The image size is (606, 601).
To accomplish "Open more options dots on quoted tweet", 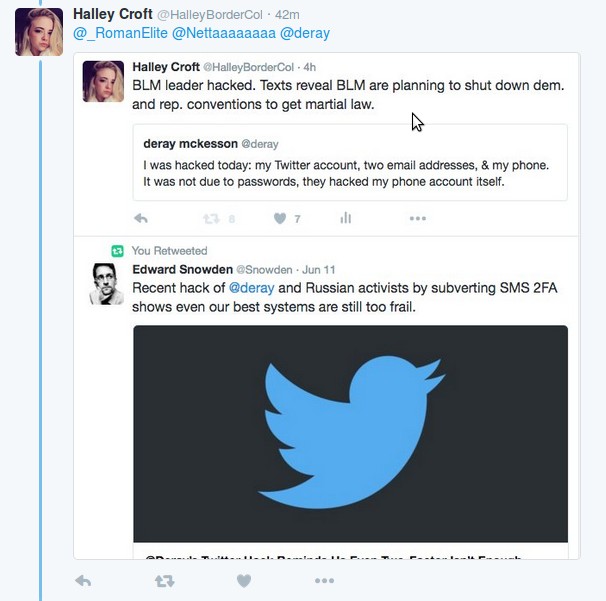I will [x=418, y=218].
